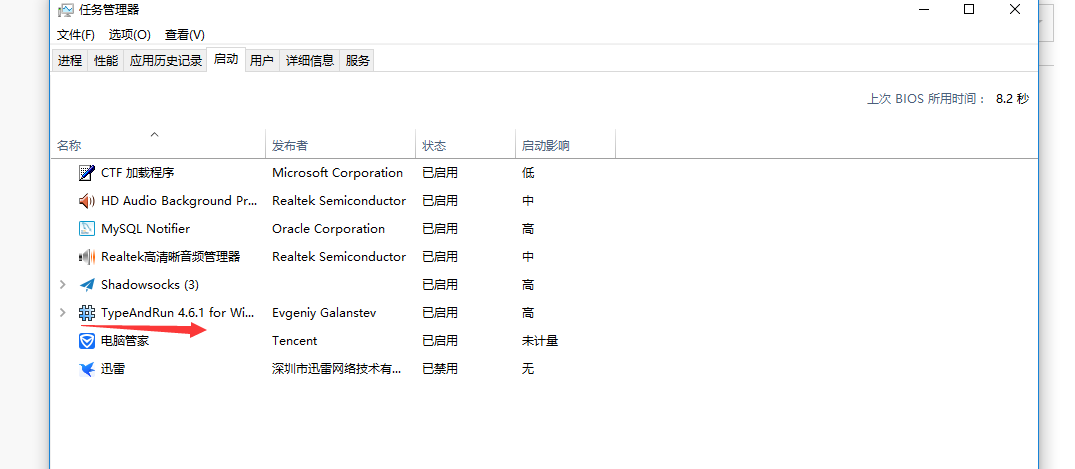Click Evgeniy Galanstev publisher cell
Image resolution: width=1075 pixels, height=469 pixels.
tap(324, 313)
